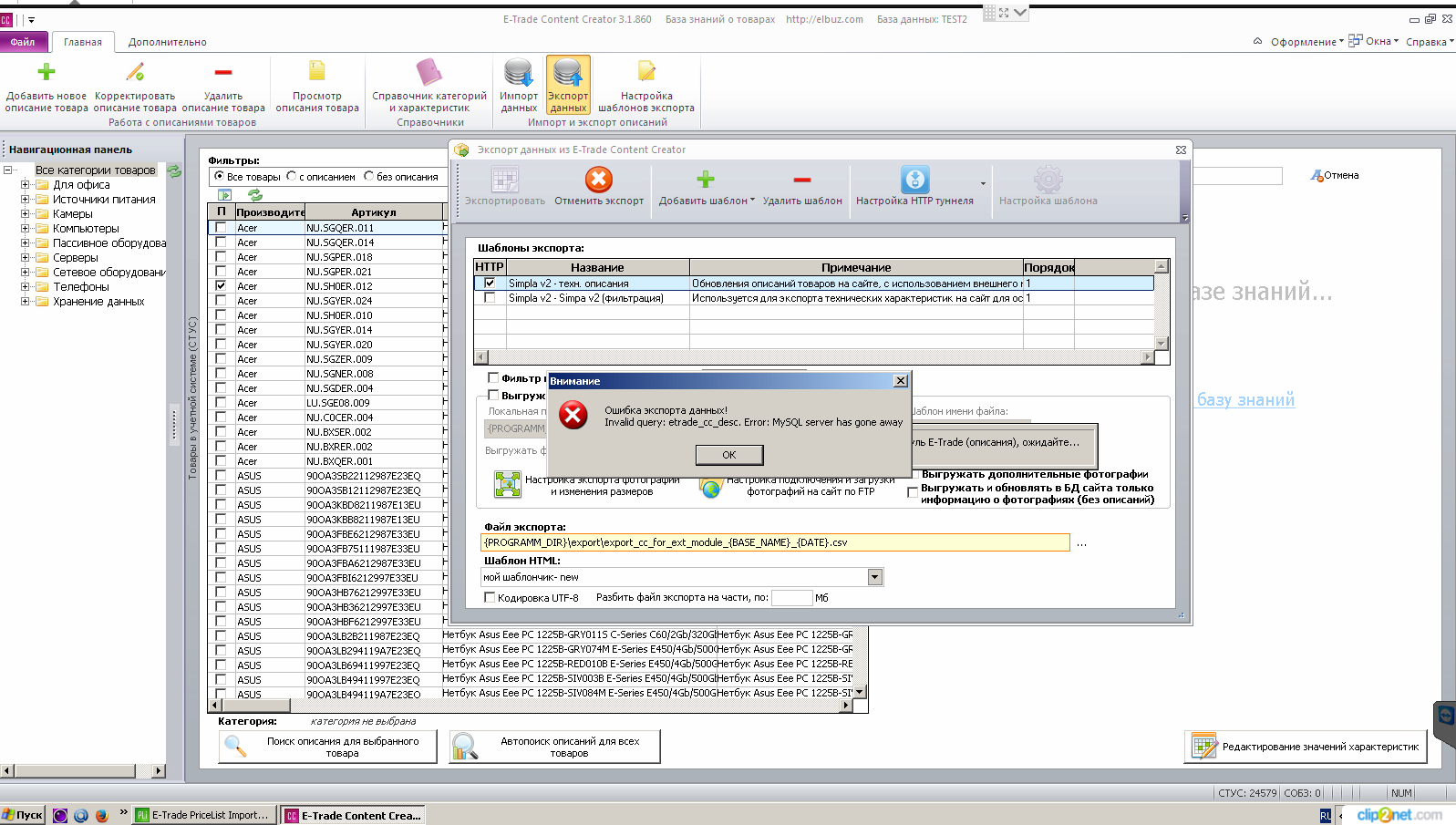Click the product table horizontal scrollbar
Image resolution: width=1456 pixels, height=825 pixels.
tap(531, 706)
